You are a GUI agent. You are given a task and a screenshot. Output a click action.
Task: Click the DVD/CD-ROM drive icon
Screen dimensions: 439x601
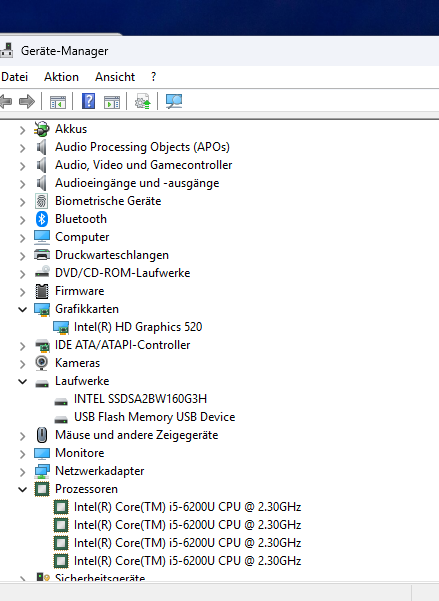click(x=41, y=273)
